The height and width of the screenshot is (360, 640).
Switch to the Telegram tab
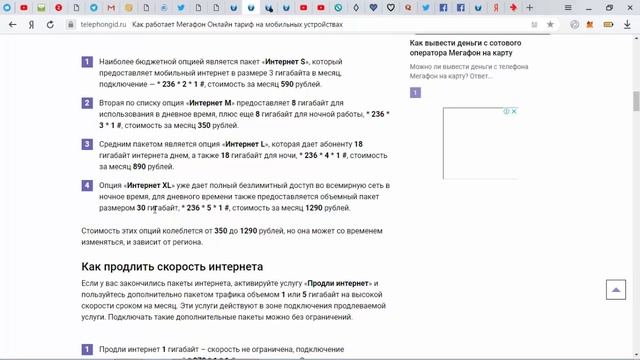click(x=93, y=7)
